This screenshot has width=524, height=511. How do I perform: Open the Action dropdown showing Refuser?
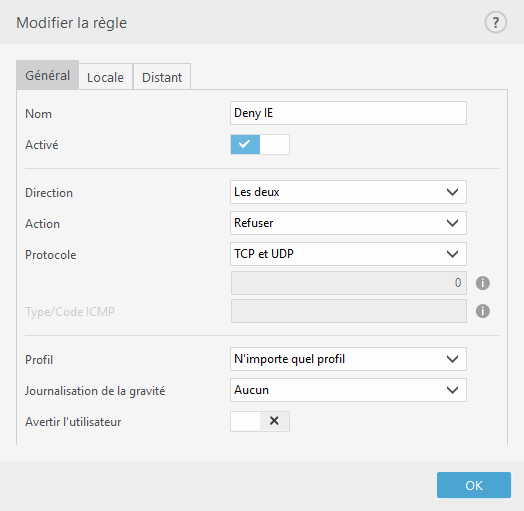pos(348,223)
